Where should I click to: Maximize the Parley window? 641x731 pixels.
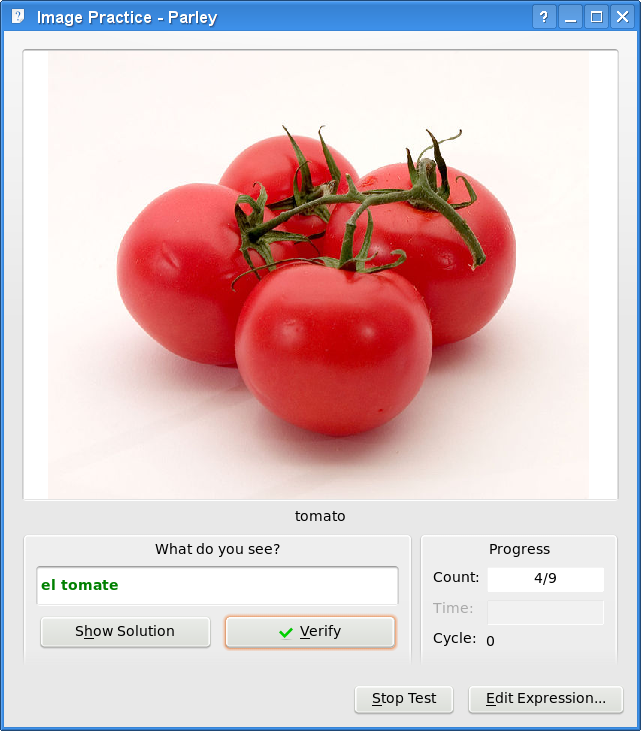pos(596,17)
